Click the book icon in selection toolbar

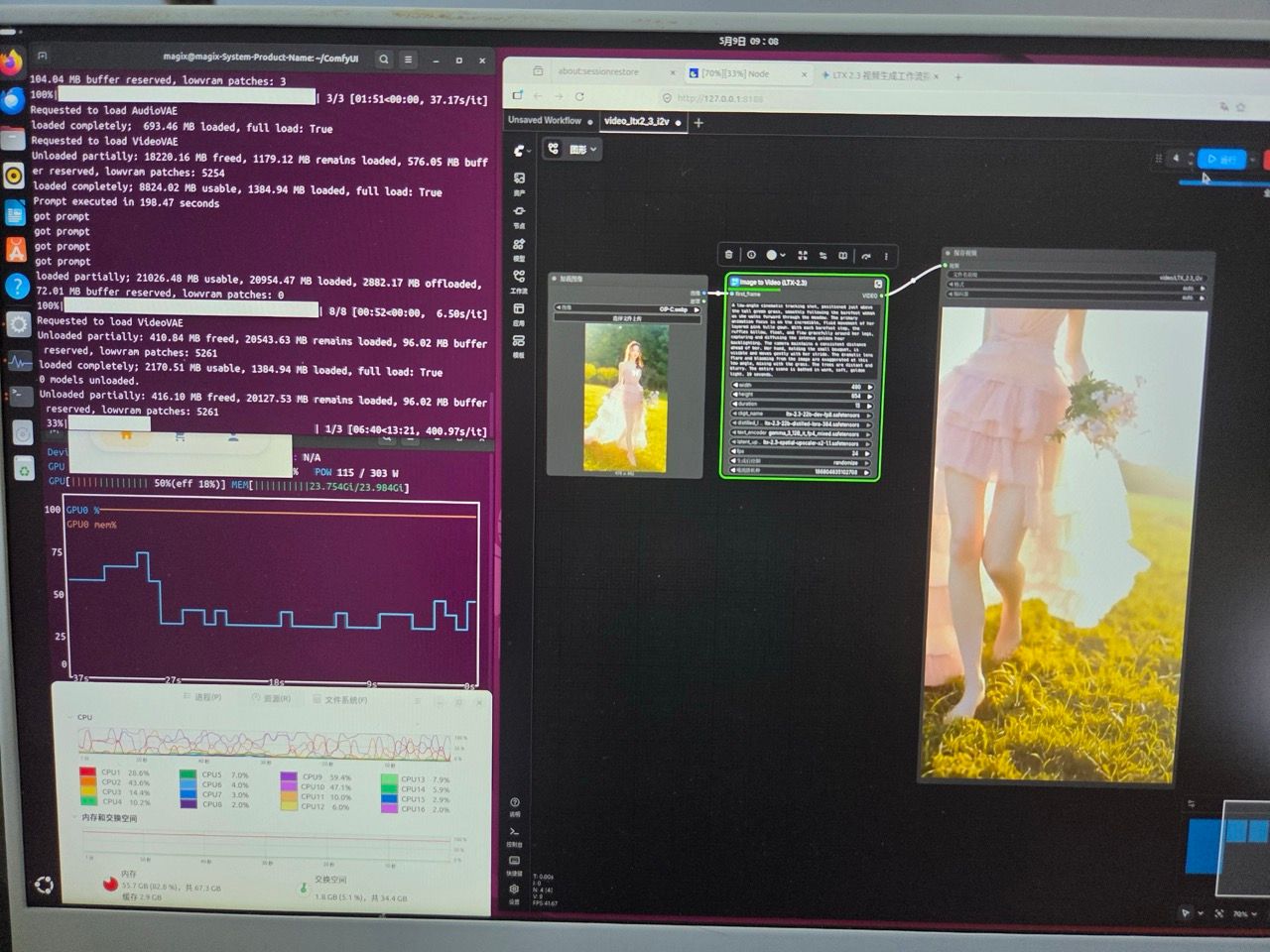[842, 255]
